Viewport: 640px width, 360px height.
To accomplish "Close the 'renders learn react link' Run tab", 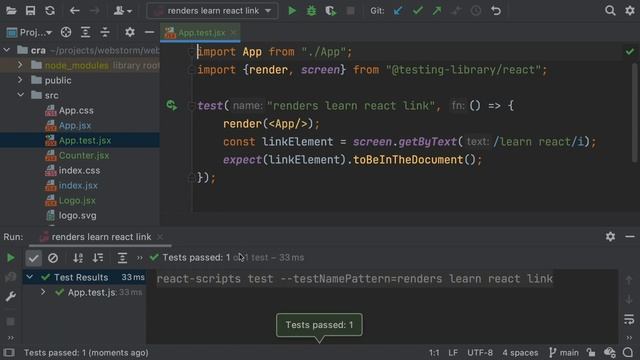I will (x=160, y=237).
